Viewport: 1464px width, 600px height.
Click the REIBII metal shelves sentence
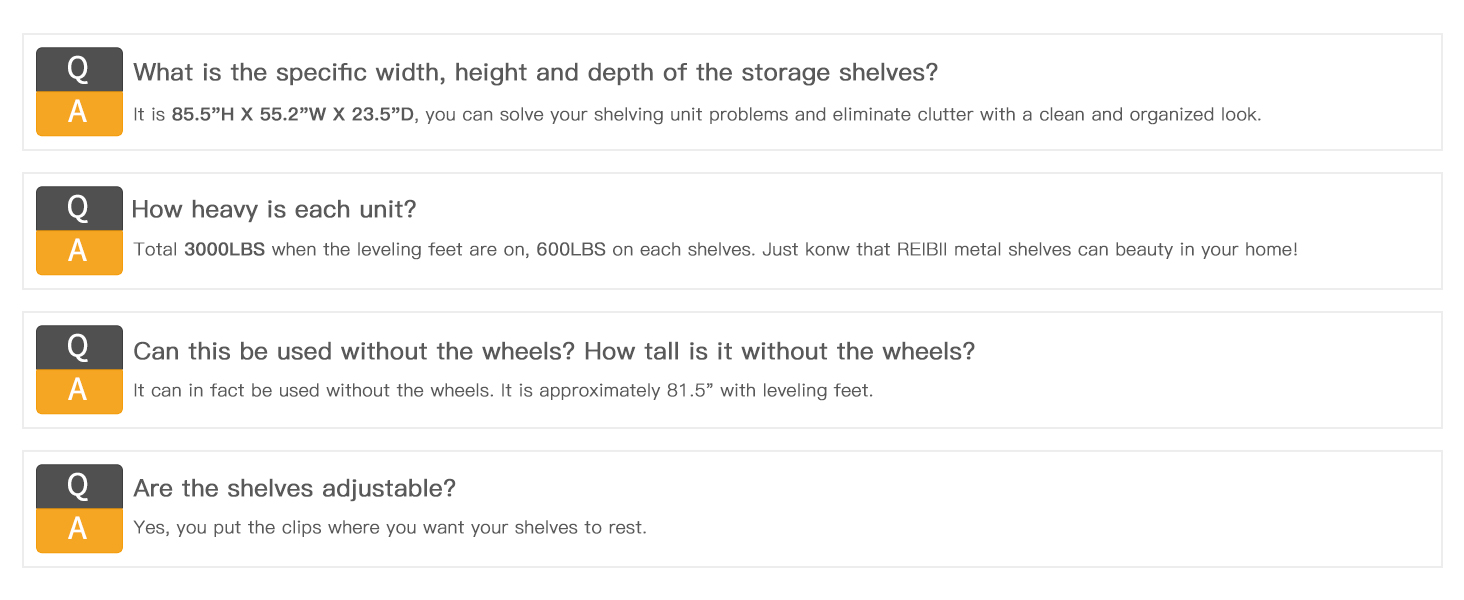tap(1030, 249)
